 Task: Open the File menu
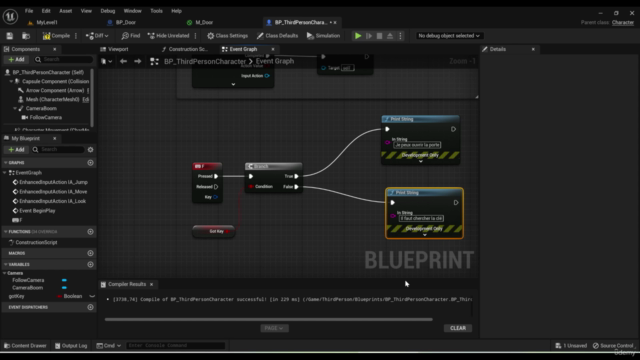(x=29, y=11)
